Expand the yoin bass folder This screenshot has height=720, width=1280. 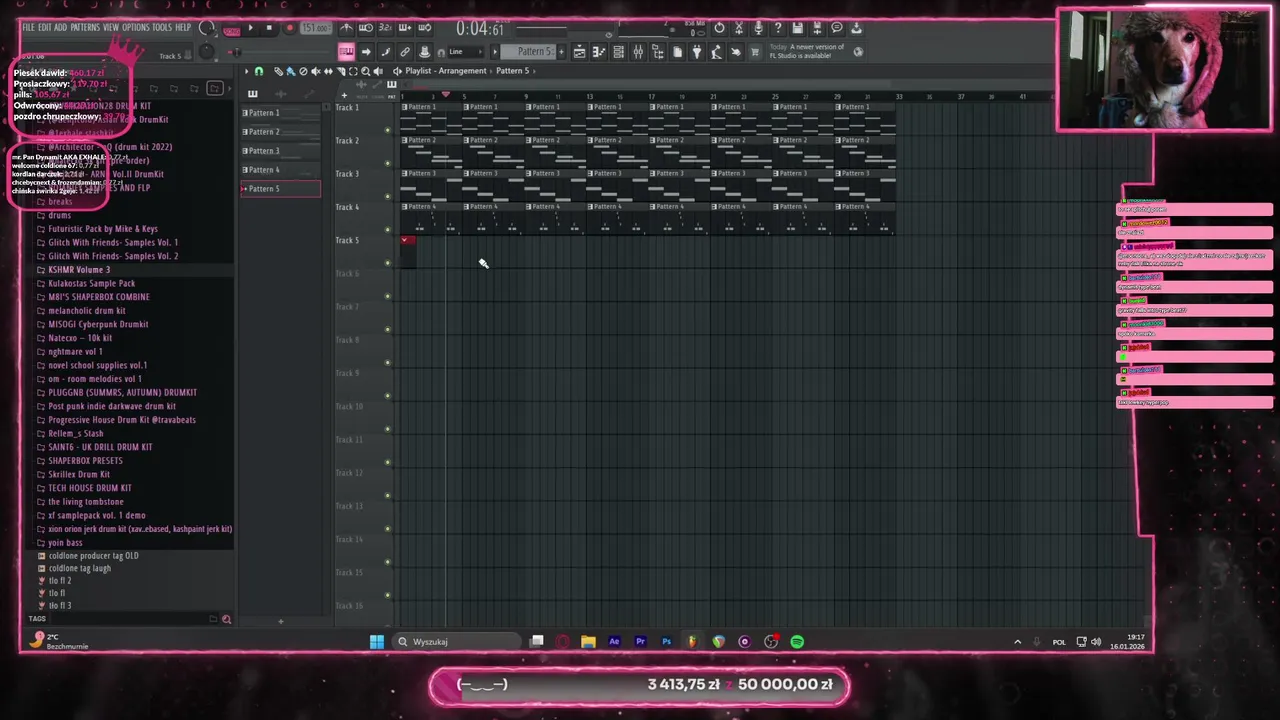65,543
